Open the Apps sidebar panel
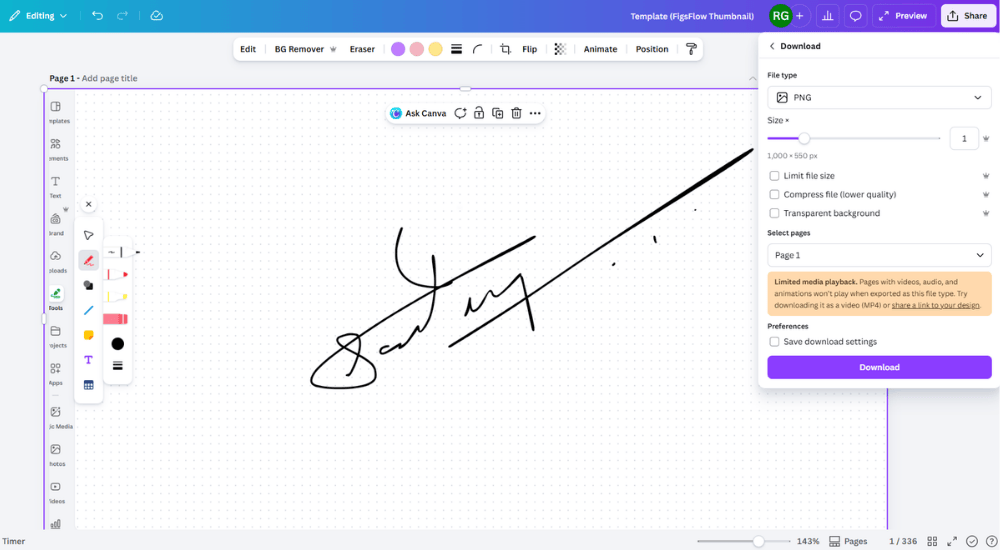The width and height of the screenshot is (1000, 550). [55, 373]
